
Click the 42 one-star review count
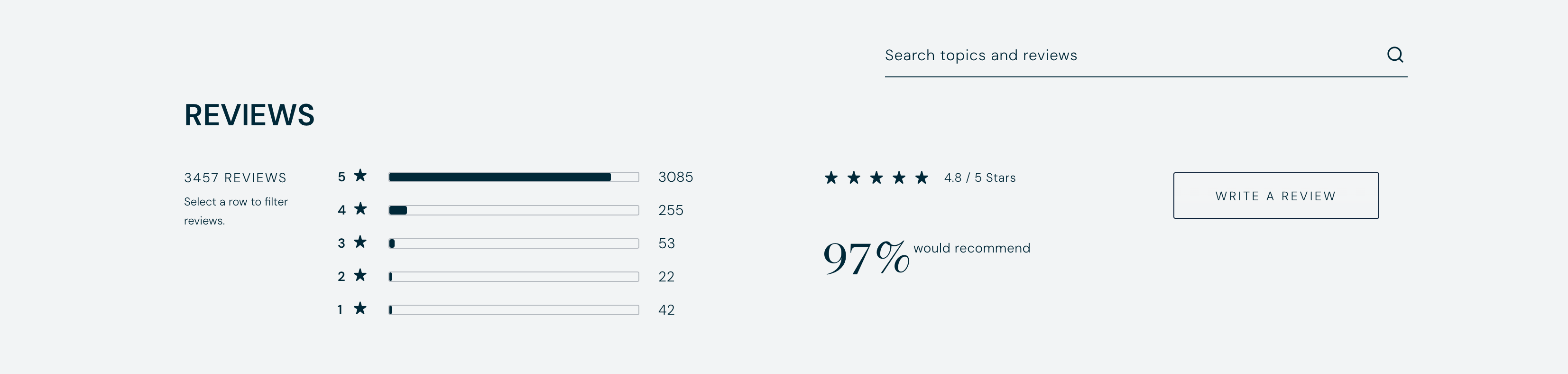point(666,310)
